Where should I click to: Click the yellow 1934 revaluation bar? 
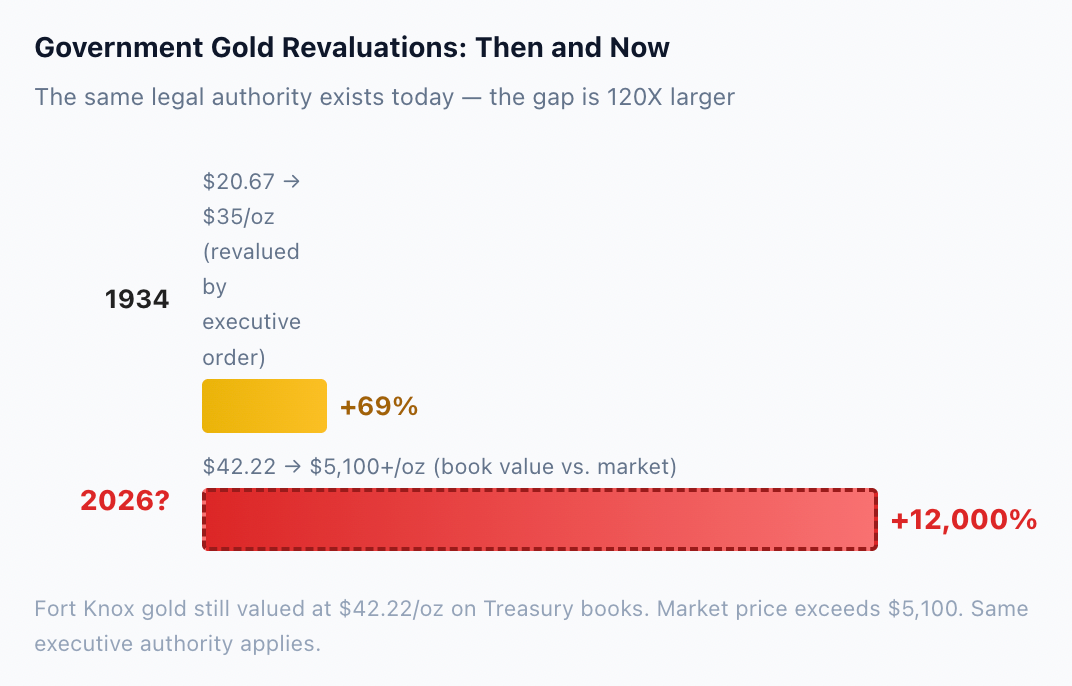click(x=264, y=406)
